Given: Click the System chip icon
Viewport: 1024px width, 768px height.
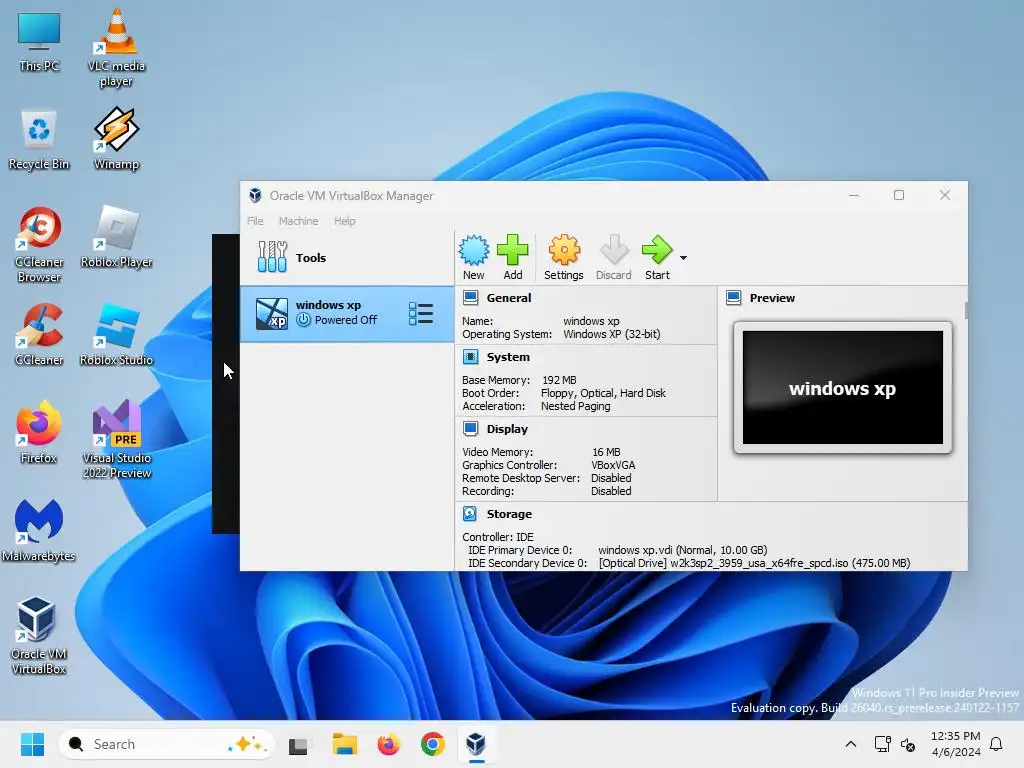Looking at the screenshot, I should (x=470, y=357).
